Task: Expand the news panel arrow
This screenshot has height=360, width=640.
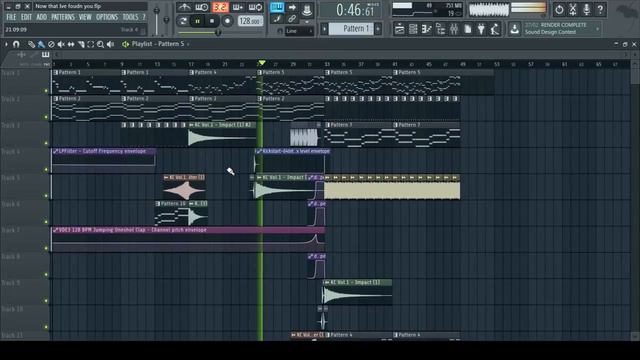Action: [598, 29]
